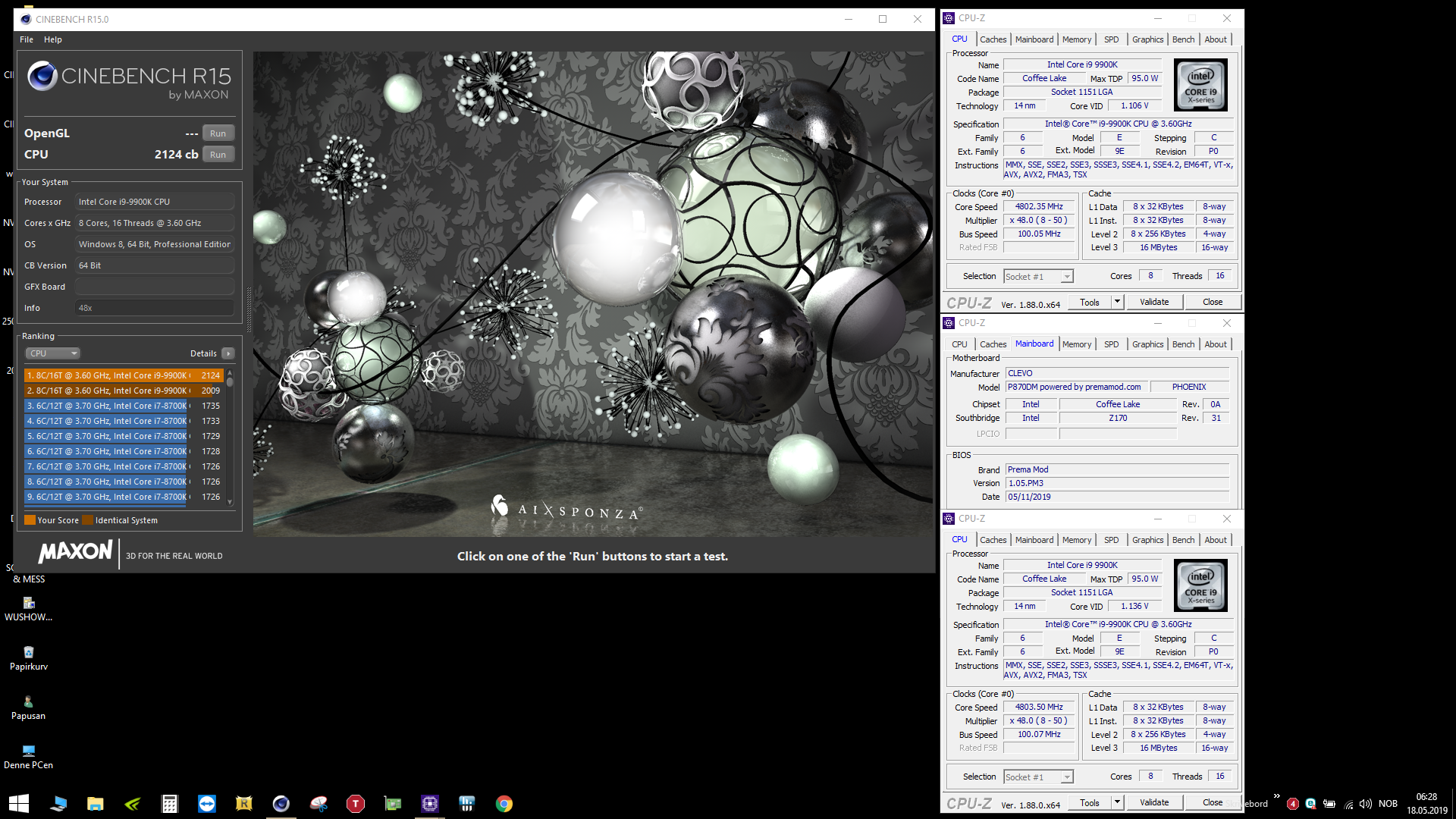Viewport: 1456px width, 819px height.
Task: Open SPD tab in middle CPU-Z window
Action: (1111, 344)
